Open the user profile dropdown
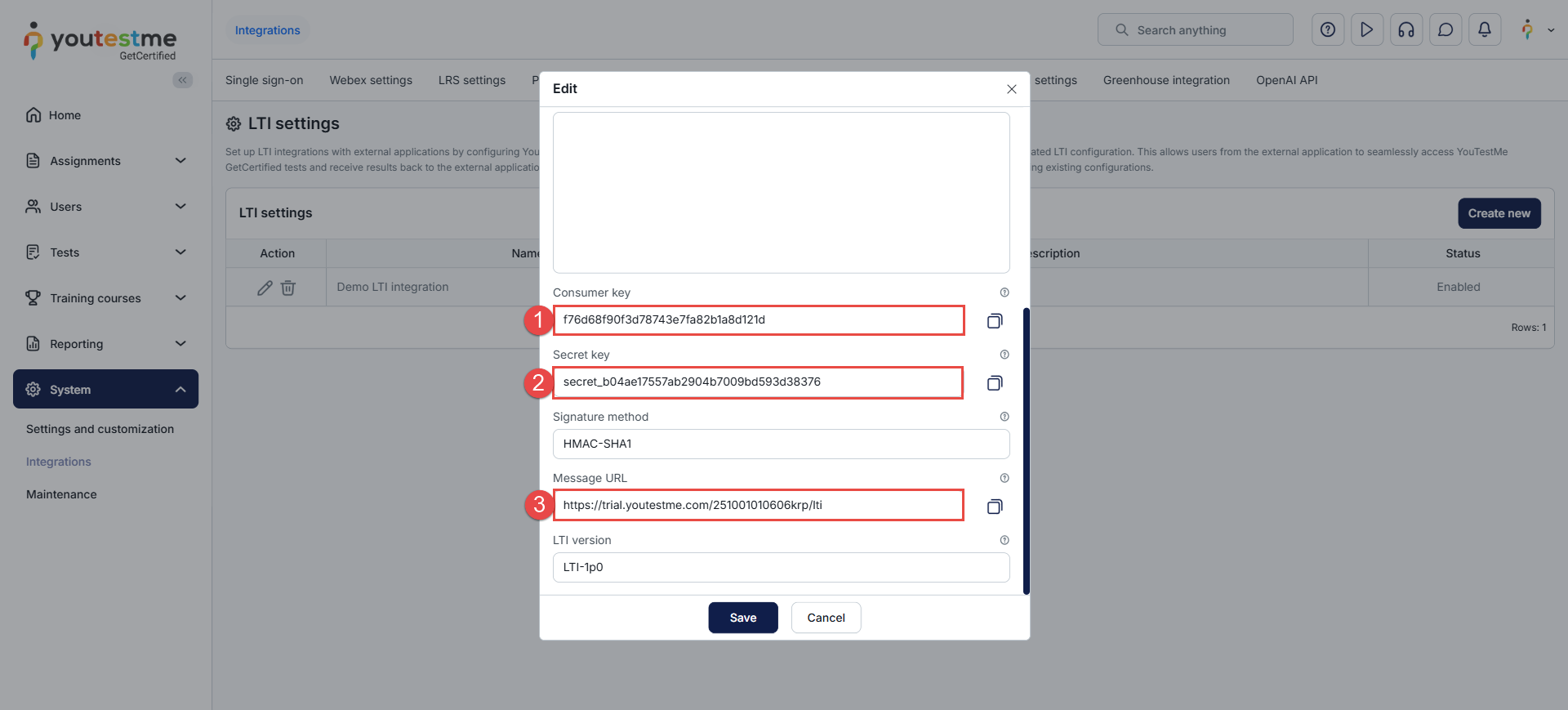This screenshot has height=710, width=1568. click(x=1536, y=30)
